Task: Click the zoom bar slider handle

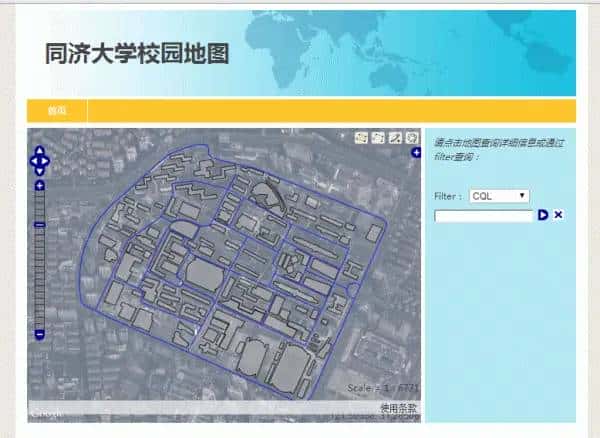Action: click(39, 225)
